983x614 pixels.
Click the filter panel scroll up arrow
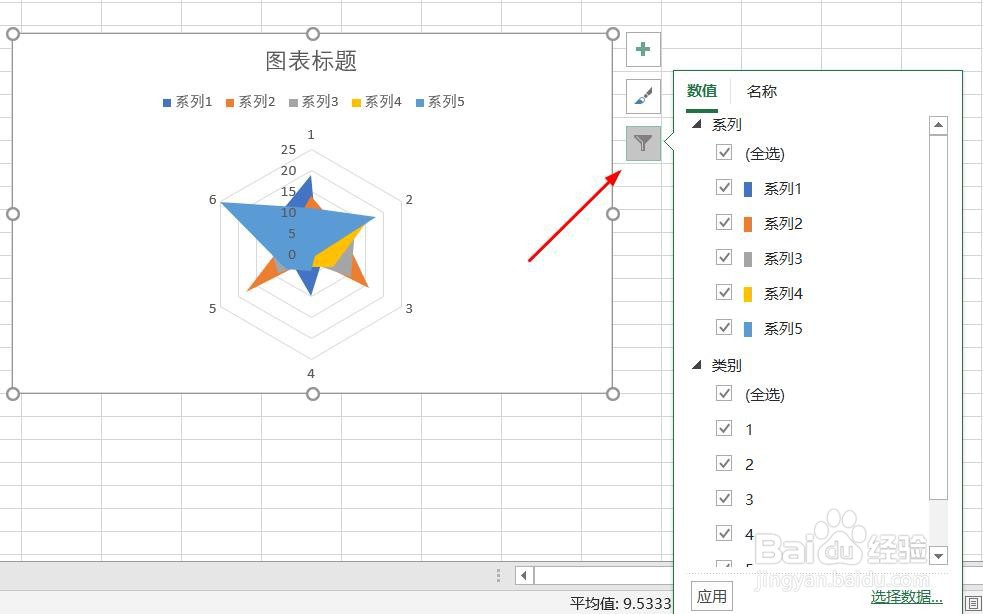click(x=938, y=125)
